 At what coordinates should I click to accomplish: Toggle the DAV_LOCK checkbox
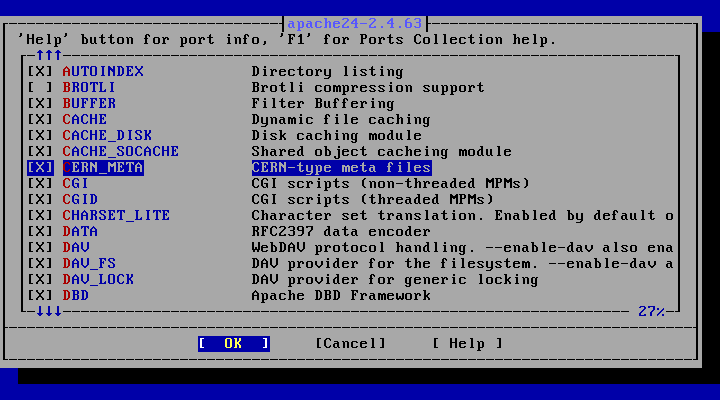pos(40,280)
